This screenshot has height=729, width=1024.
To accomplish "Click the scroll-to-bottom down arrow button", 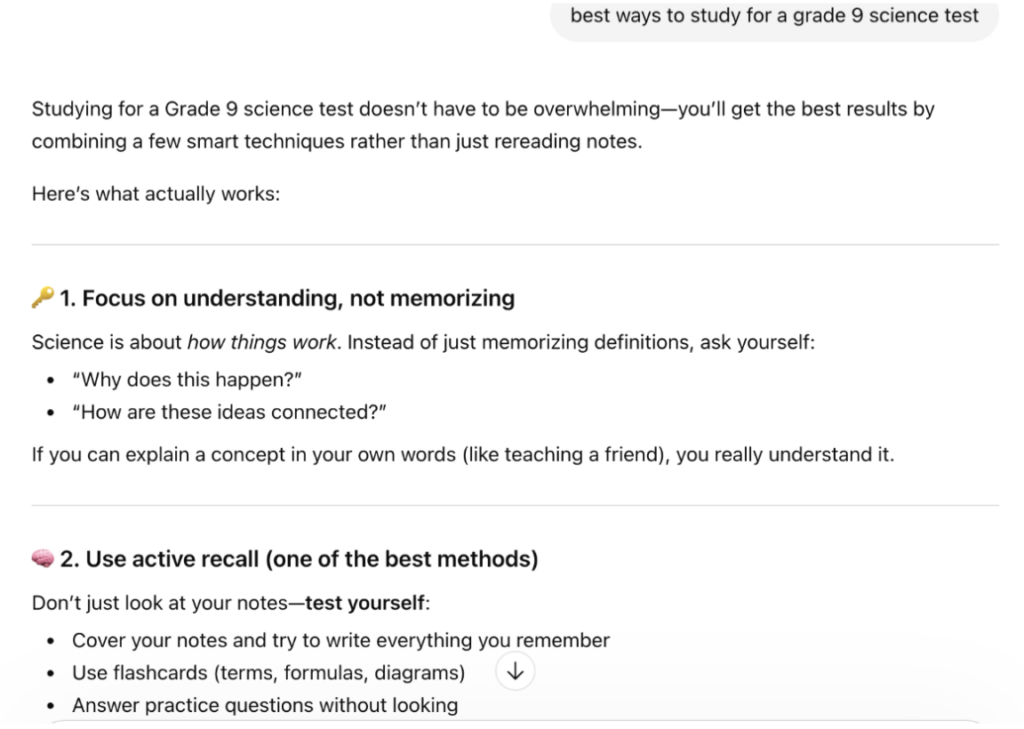I will [515, 672].
